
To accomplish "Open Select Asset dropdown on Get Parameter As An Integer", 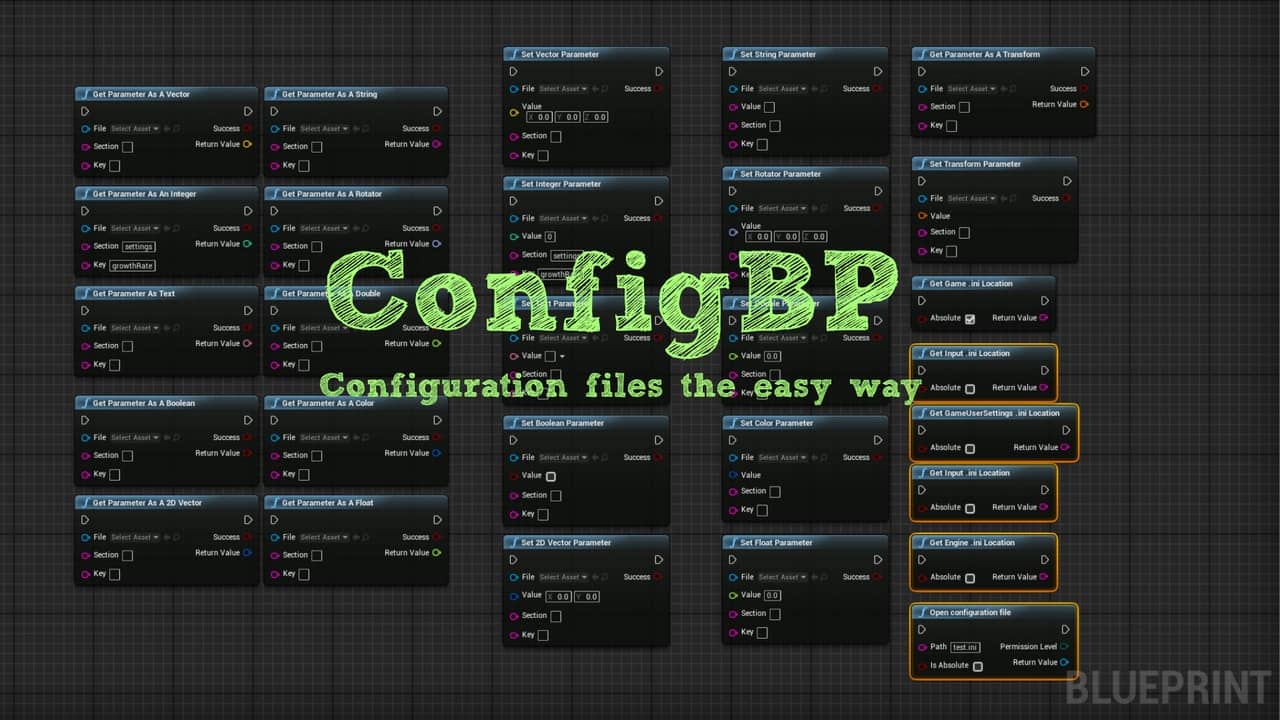I will 133,228.
